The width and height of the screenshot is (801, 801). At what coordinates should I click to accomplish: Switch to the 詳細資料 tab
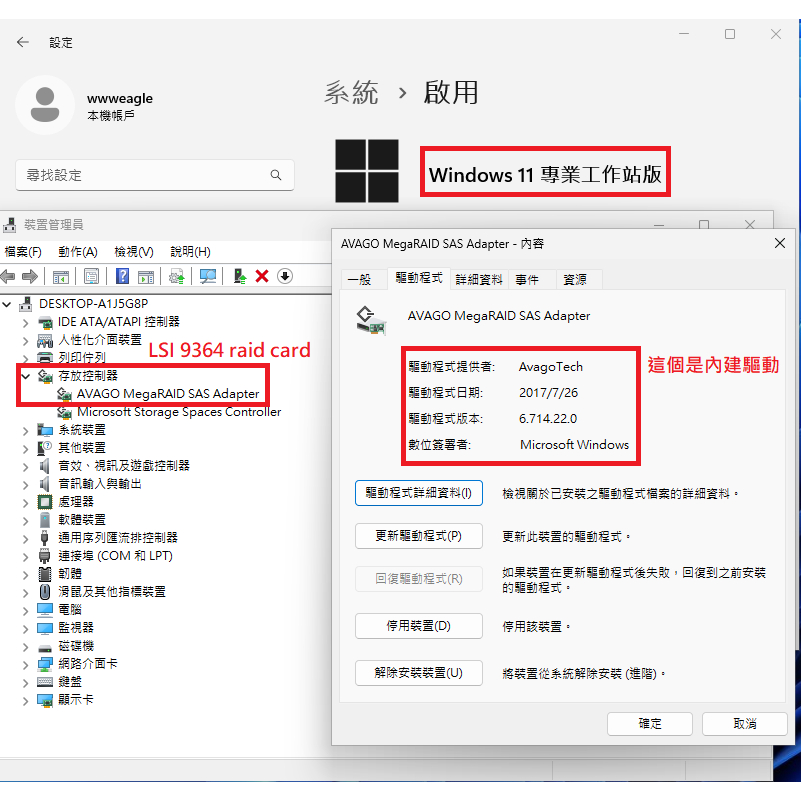pyautogui.click(x=479, y=280)
